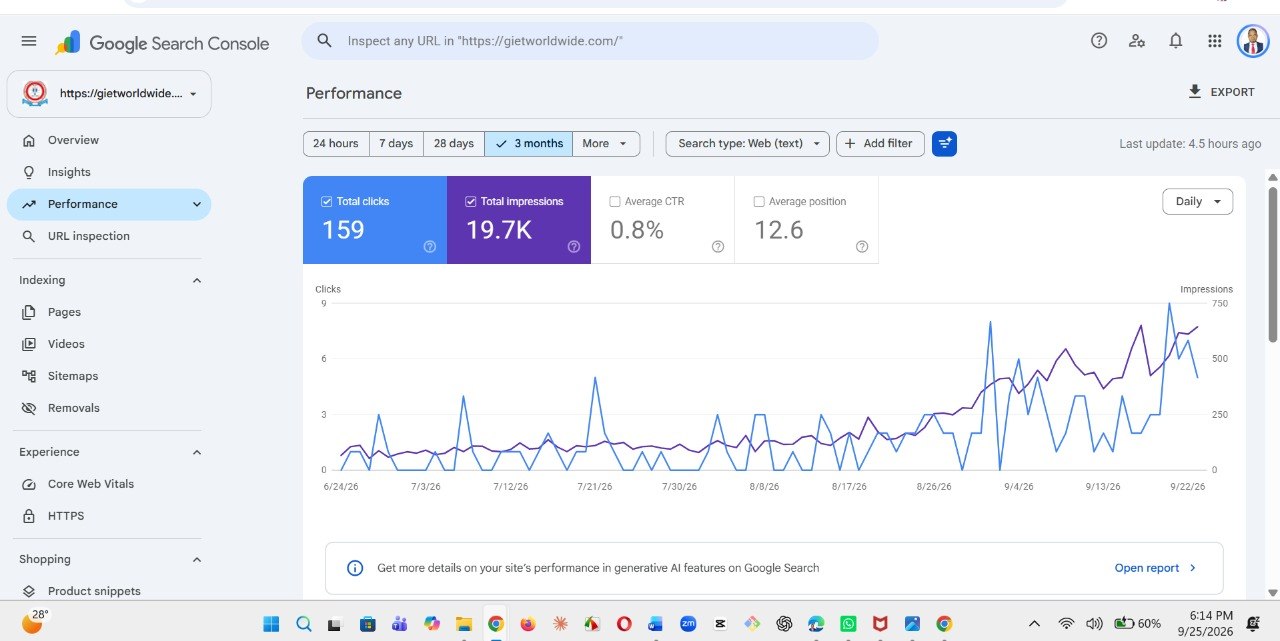Enable the Average CTR checkbox
1280x641 pixels.
[615, 201]
